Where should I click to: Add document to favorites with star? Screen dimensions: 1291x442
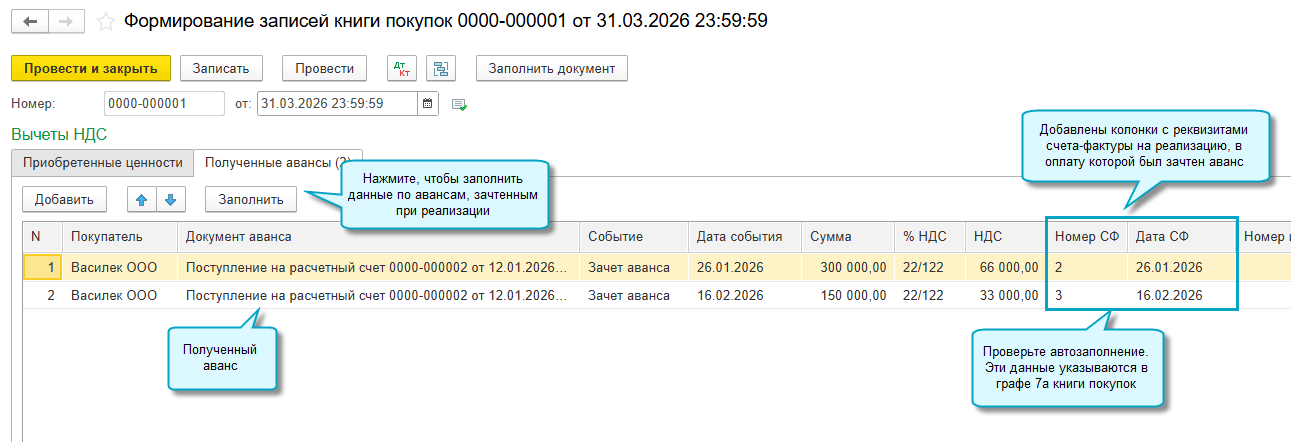[105, 21]
